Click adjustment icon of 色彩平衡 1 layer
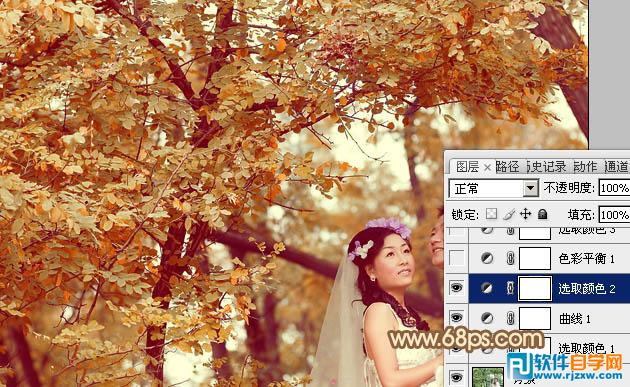Viewport: 630px width, 387px height. pos(487,258)
